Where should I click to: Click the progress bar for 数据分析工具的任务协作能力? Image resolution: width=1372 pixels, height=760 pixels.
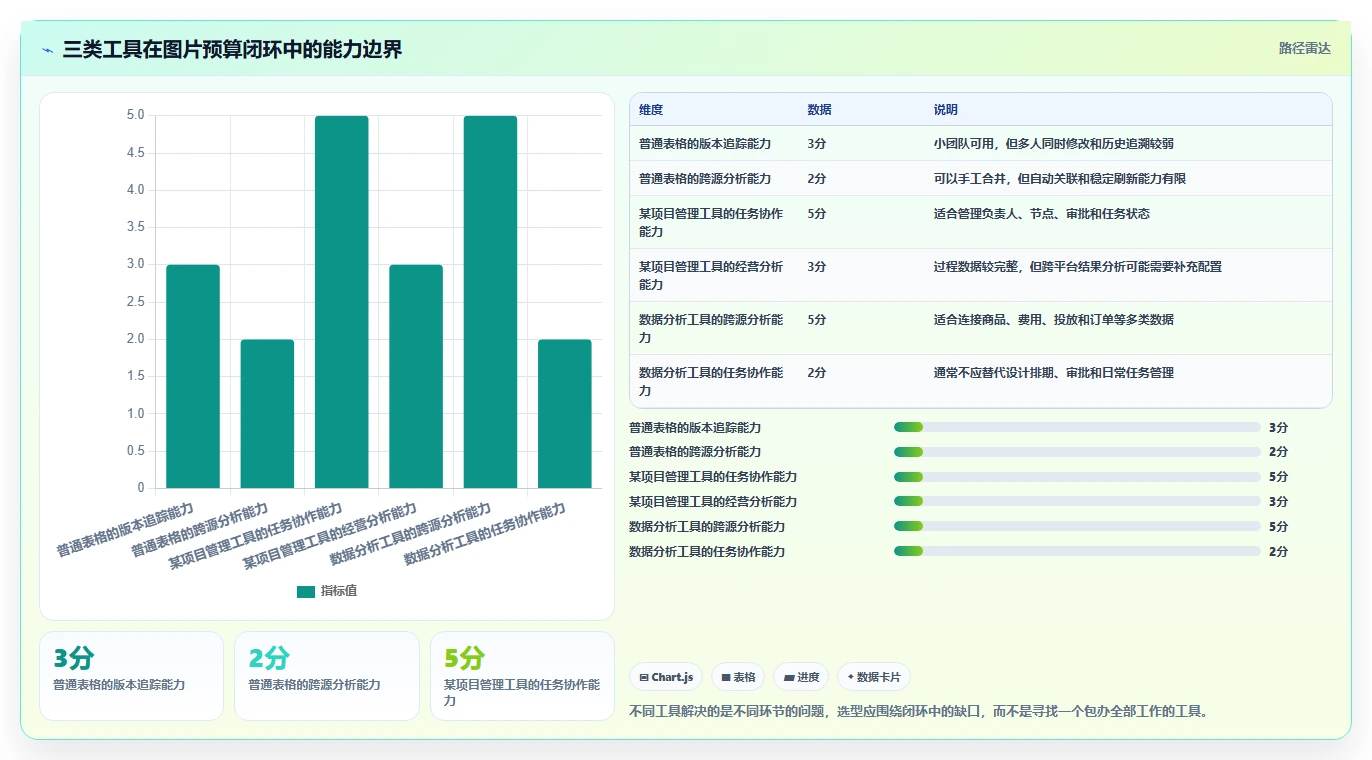(x=1077, y=551)
